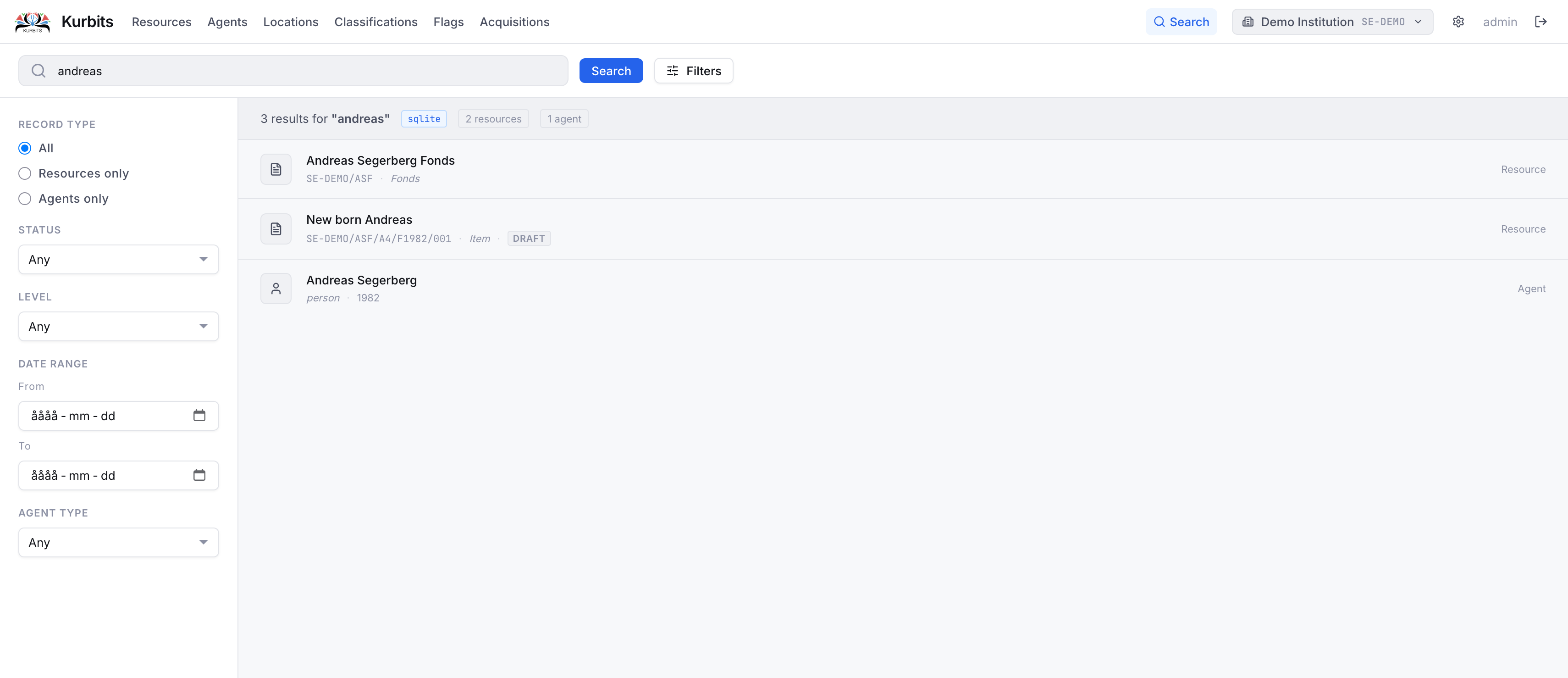Click the To date input field
The image size is (1568, 678).
coord(119,475)
